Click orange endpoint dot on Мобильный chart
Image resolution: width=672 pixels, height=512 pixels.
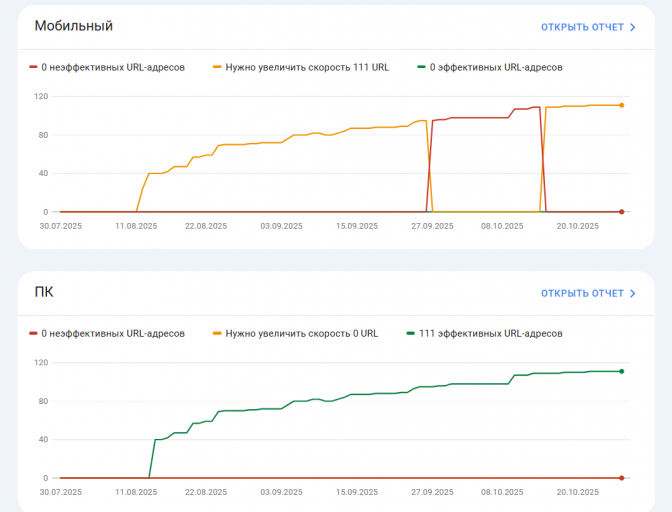click(x=621, y=105)
